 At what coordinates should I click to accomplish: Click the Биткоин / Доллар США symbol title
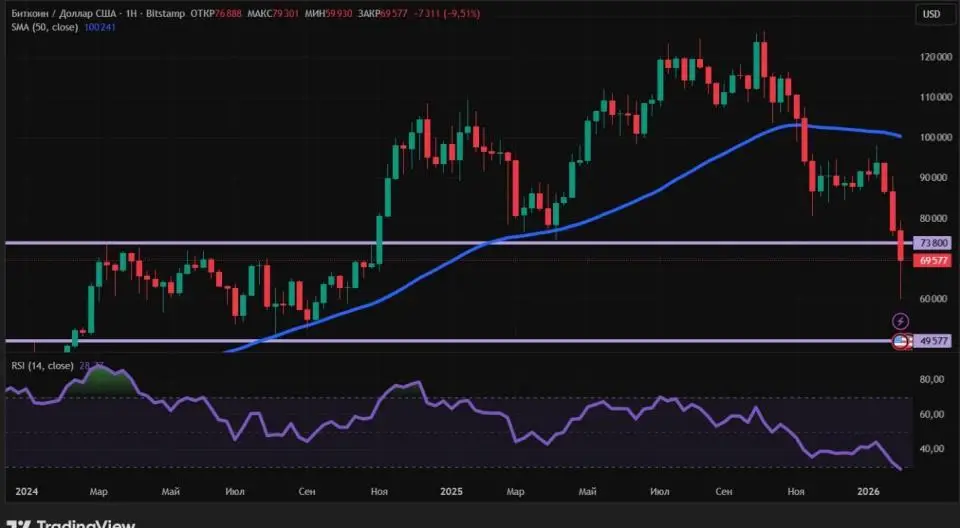point(65,13)
